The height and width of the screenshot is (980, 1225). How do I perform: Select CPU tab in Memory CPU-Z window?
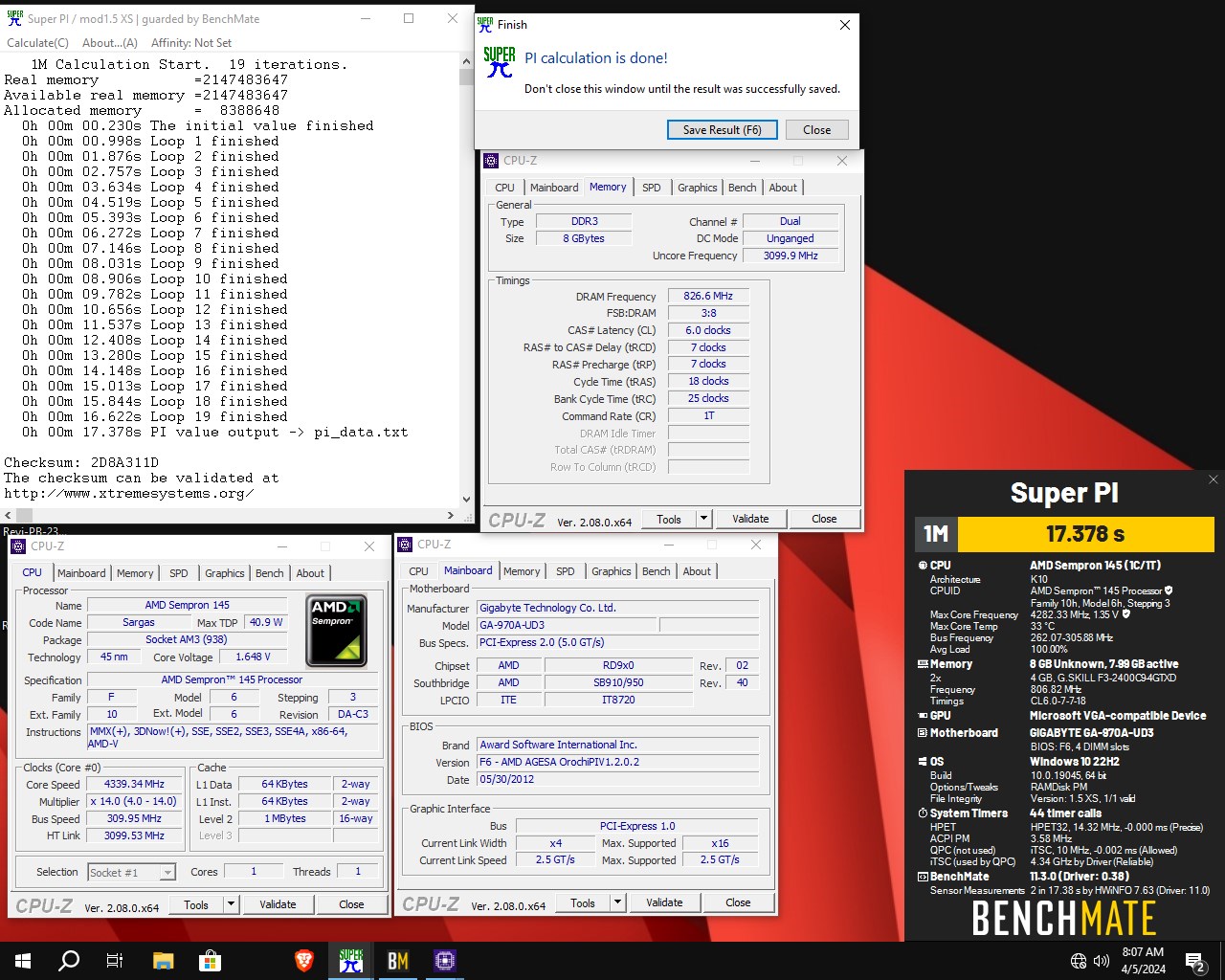click(x=505, y=188)
